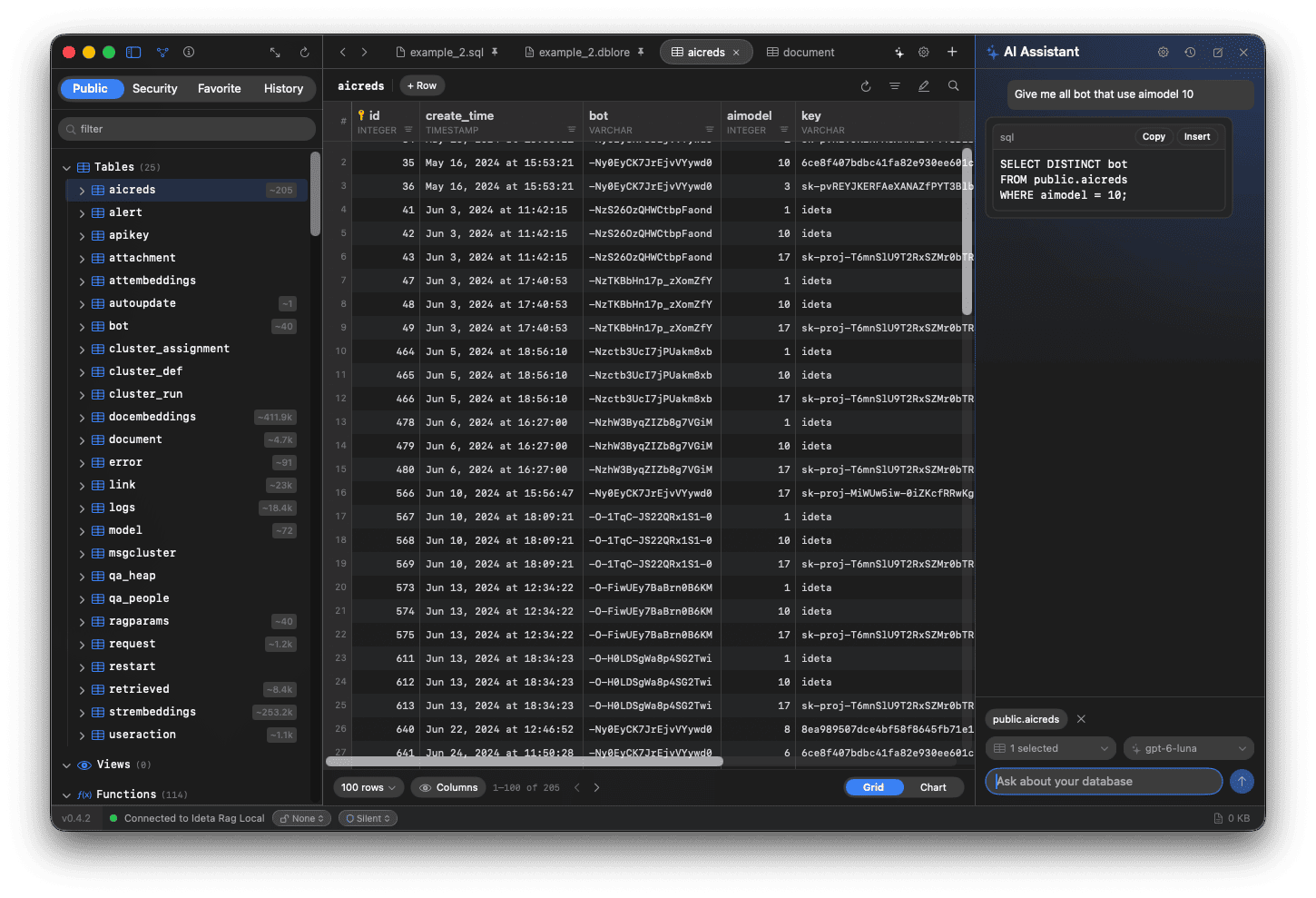Viewport: 1316px width, 898px height.
Task: Click the edit pencil icon for aicreds
Action: [x=924, y=86]
